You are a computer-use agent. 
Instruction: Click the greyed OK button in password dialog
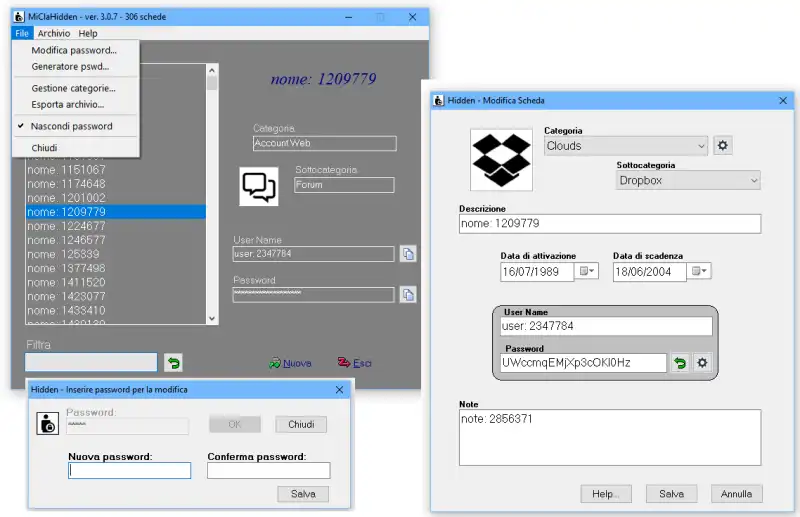(x=235, y=424)
